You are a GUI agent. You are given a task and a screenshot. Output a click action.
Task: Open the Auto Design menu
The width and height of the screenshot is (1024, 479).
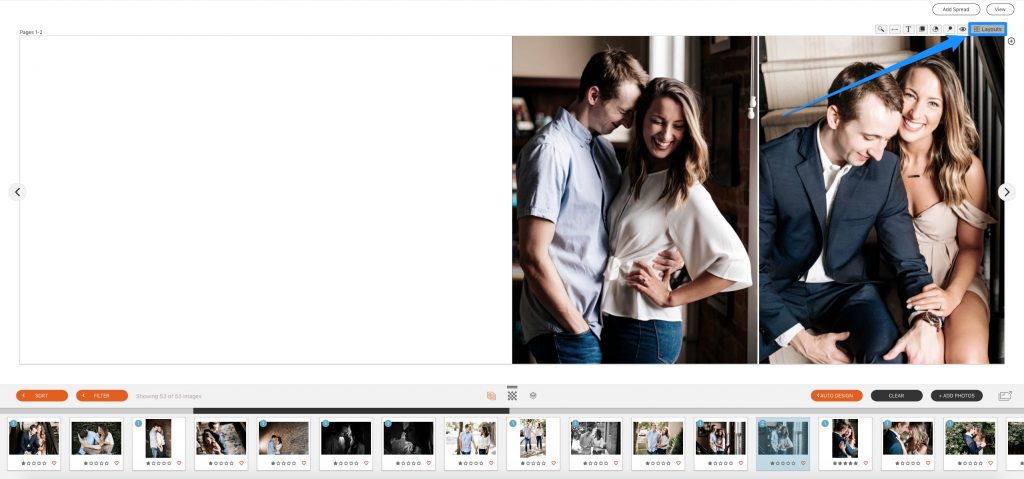[x=837, y=396]
